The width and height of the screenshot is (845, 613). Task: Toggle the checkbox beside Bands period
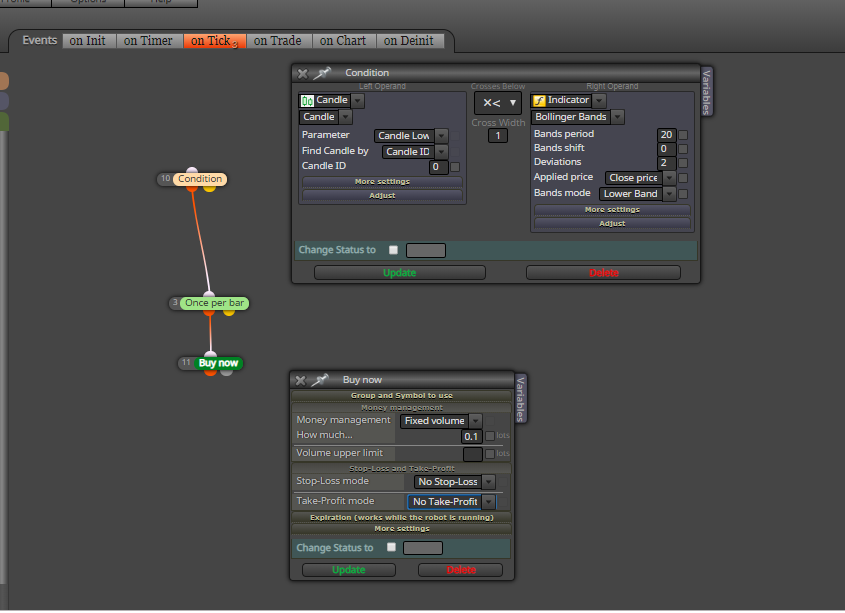click(683, 134)
